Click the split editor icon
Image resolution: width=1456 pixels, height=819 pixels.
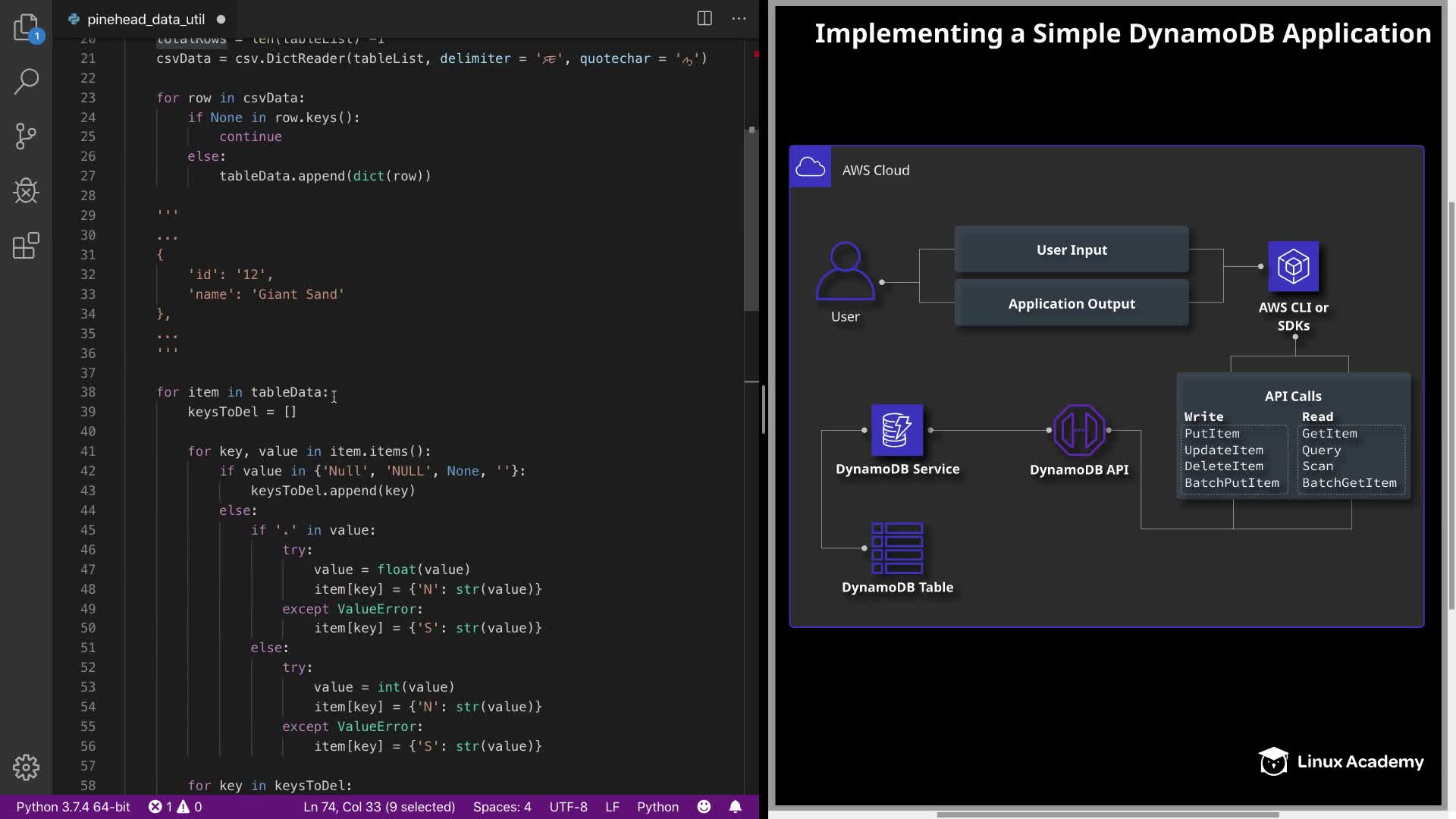pos(704,19)
